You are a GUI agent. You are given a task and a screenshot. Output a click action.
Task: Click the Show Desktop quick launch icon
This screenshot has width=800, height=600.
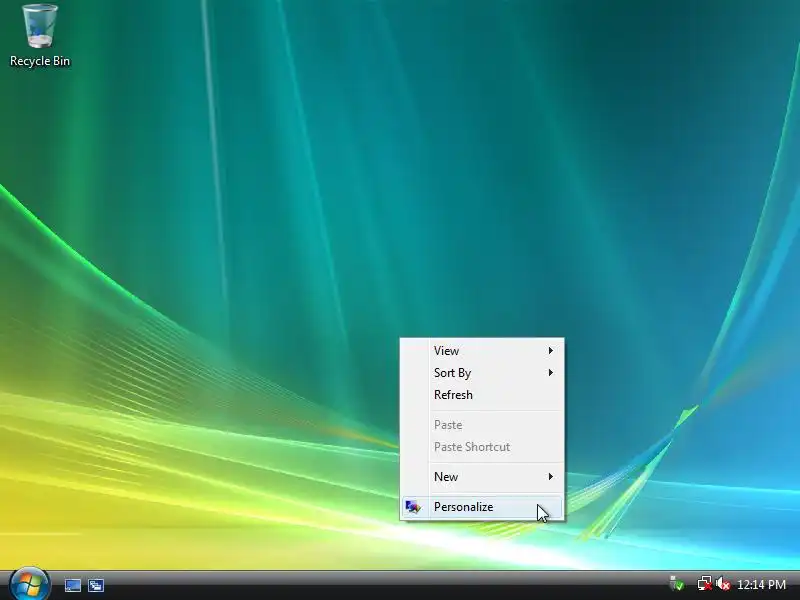[73, 585]
